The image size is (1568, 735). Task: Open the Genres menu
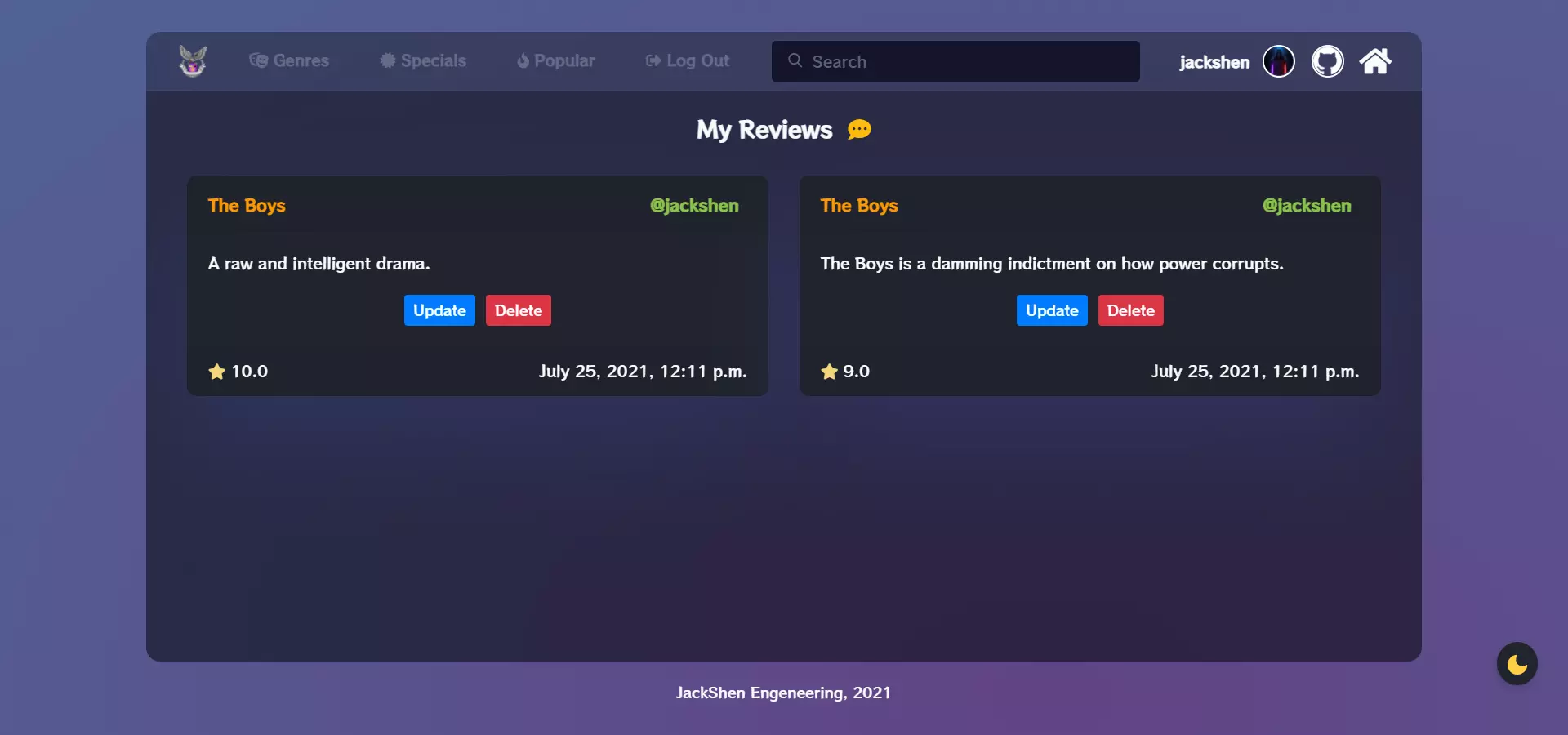[x=289, y=61]
